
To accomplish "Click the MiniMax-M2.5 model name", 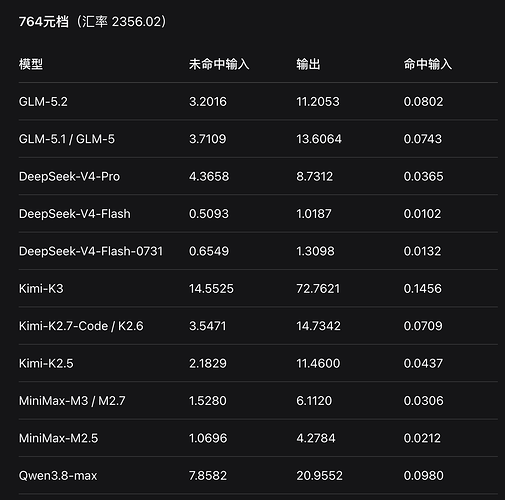I will [x=58, y=438].
